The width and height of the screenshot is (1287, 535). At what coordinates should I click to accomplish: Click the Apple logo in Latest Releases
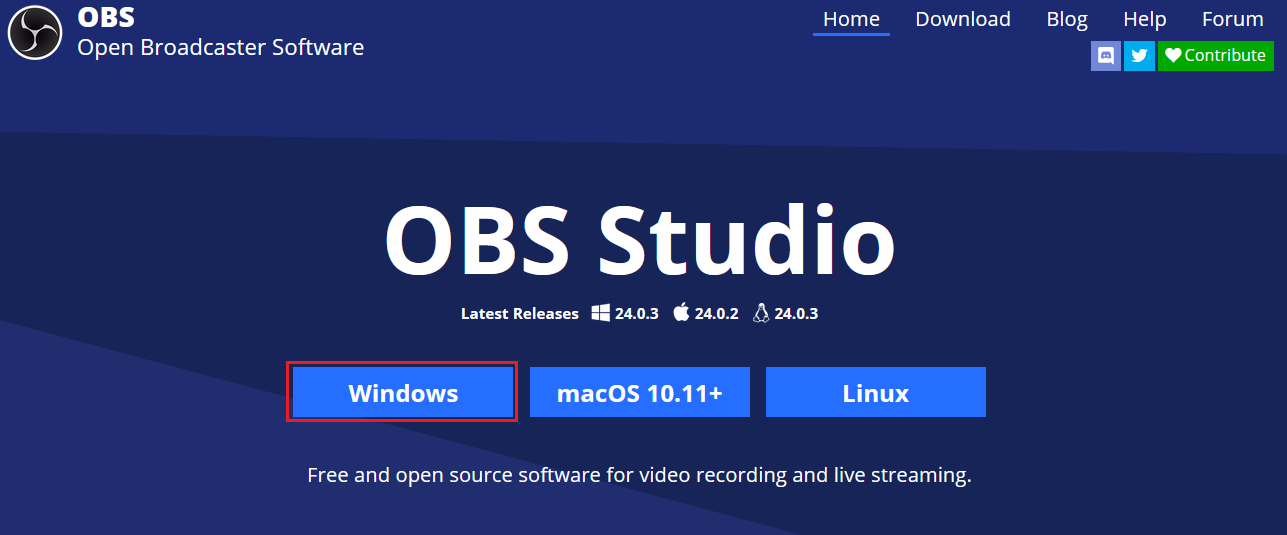(681, 313)
